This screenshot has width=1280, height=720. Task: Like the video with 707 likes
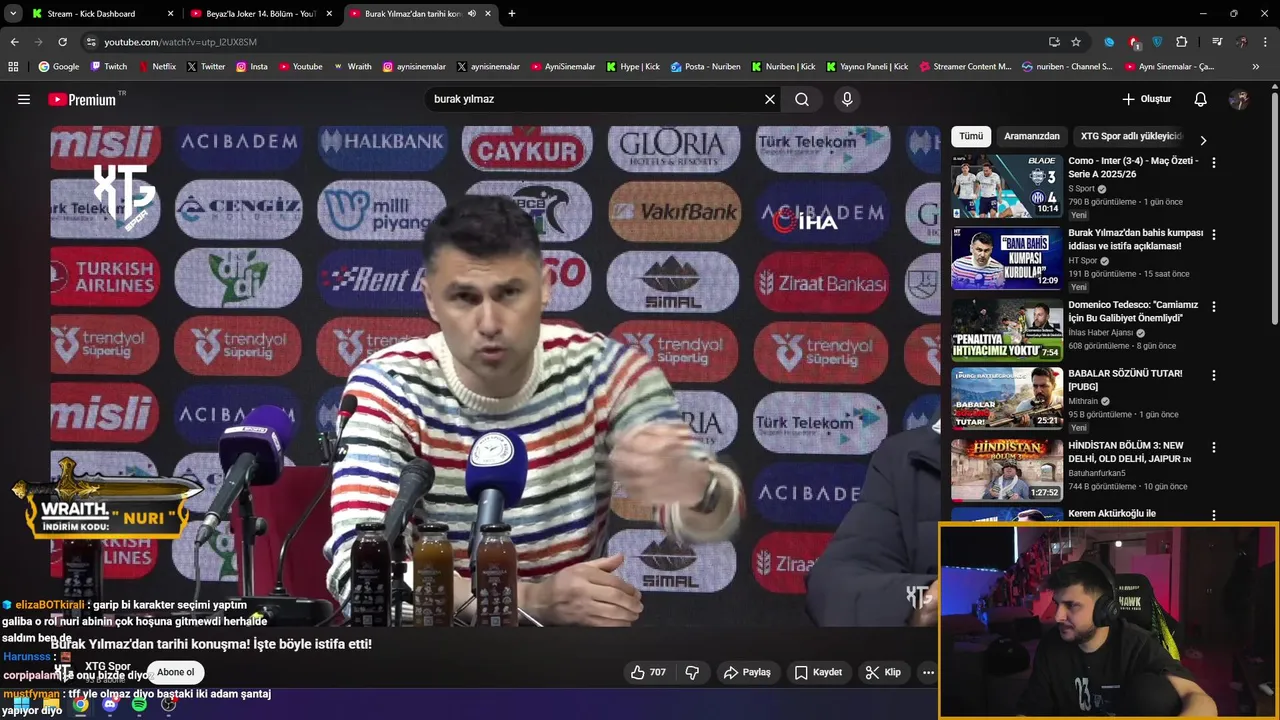(x=647, y=672)
